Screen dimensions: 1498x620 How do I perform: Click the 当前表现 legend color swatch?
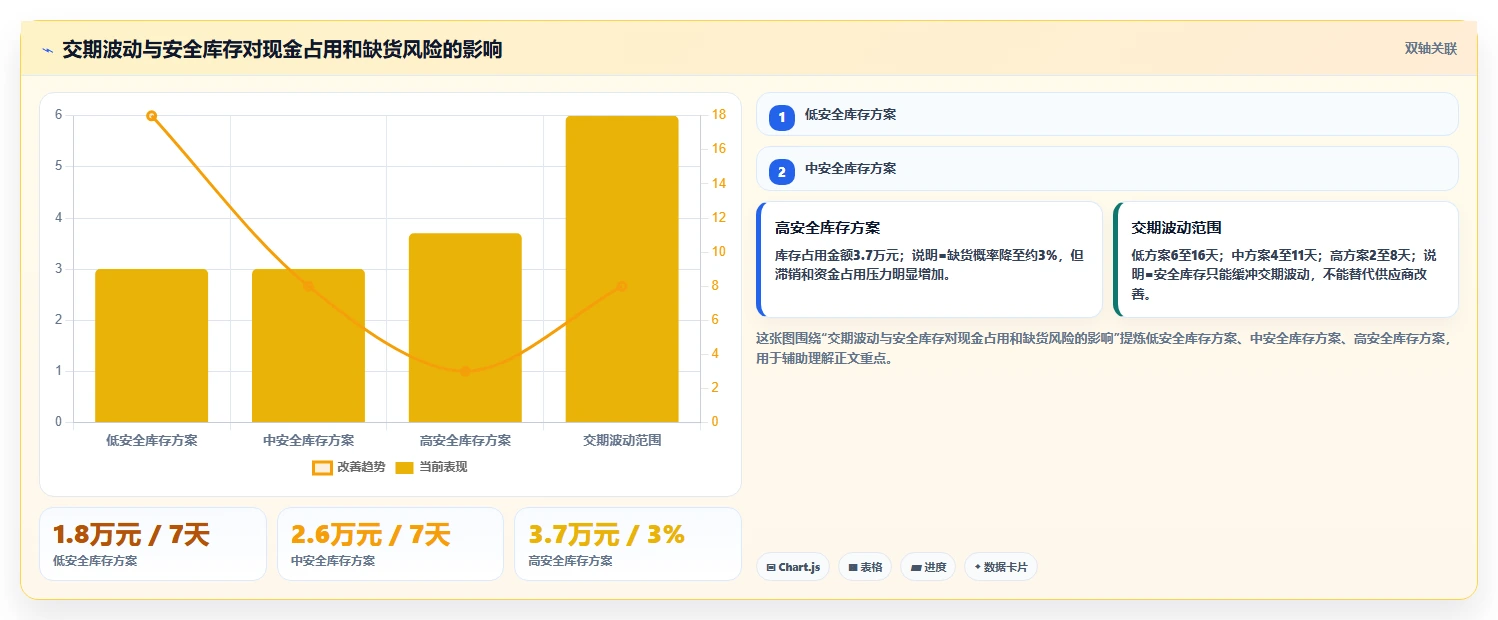pyautogui.click(x=405, y=468)
